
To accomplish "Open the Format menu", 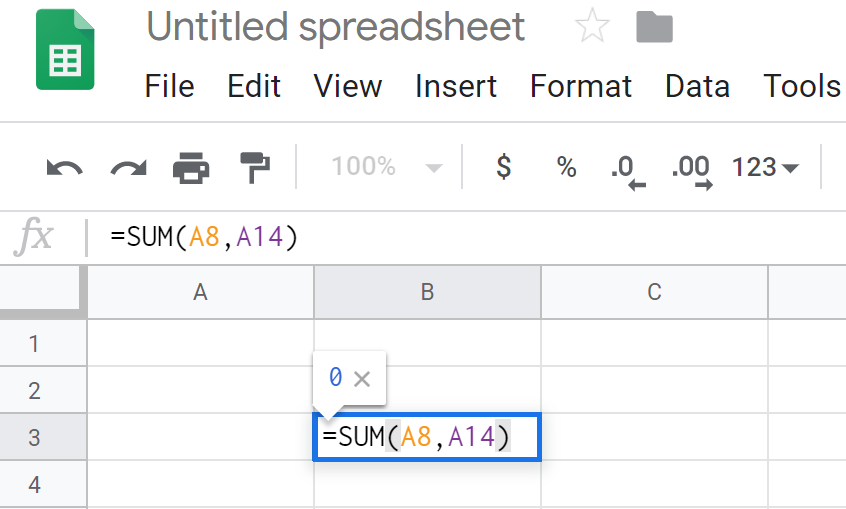I will point(581,86).
